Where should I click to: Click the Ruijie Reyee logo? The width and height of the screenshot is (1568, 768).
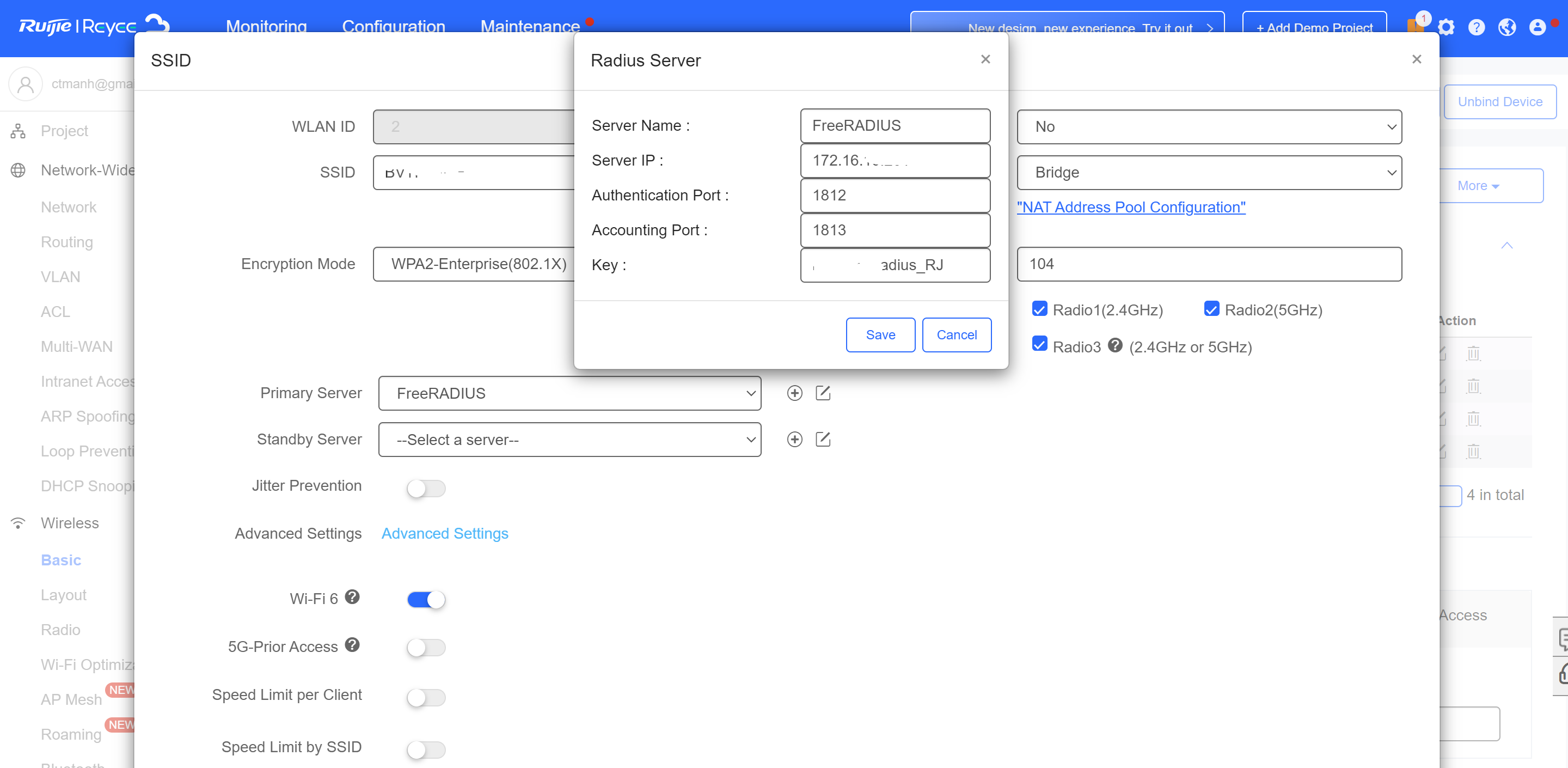94,26
